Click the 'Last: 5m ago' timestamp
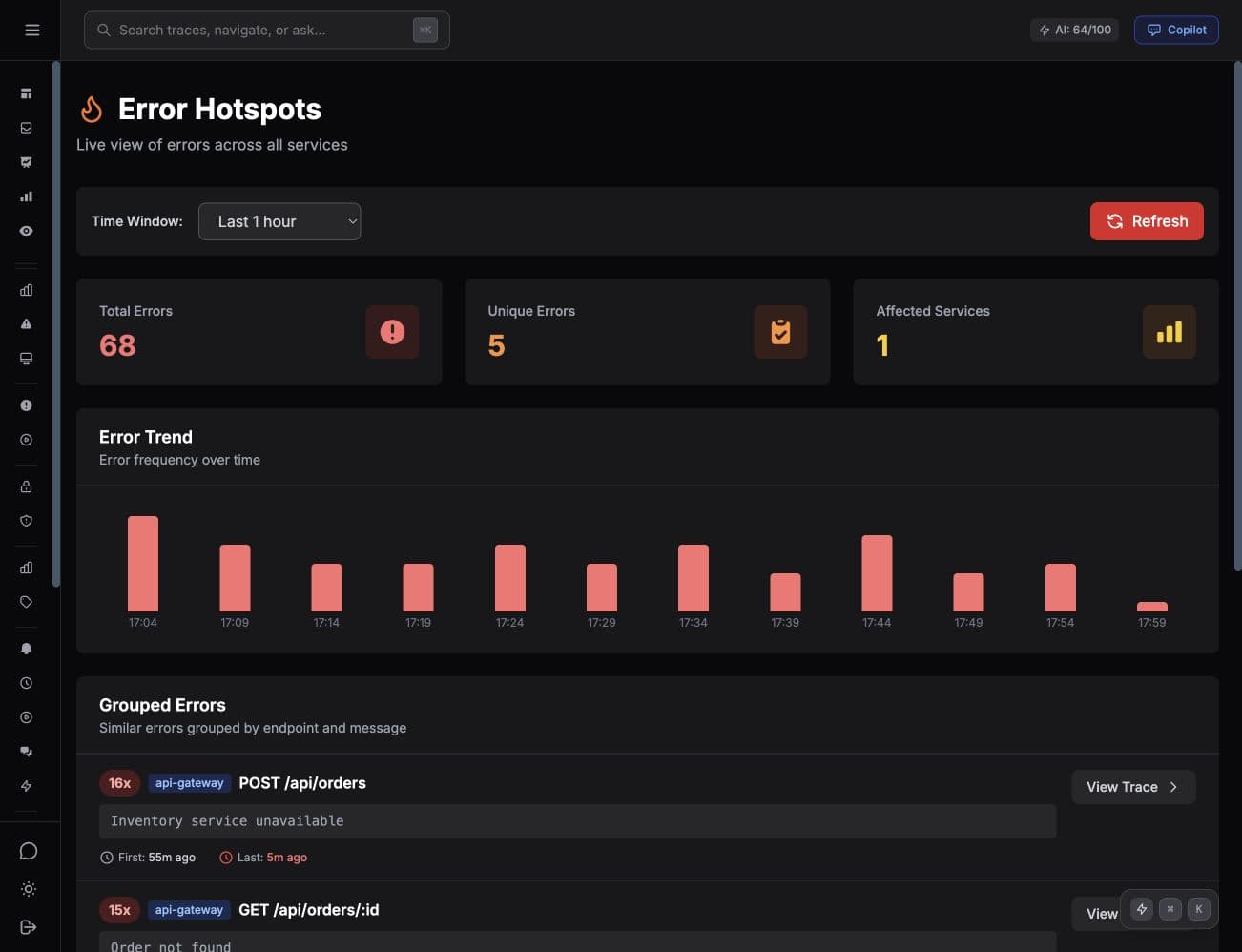The height and width of the screenshot is (952, 1242). [263, 858]
